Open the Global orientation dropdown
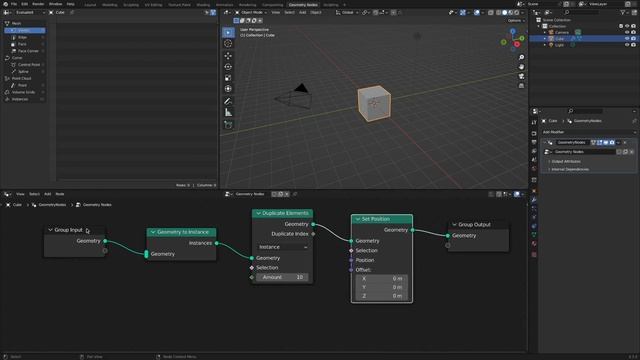This screenshot has width=640, height=360. (347, 13)
